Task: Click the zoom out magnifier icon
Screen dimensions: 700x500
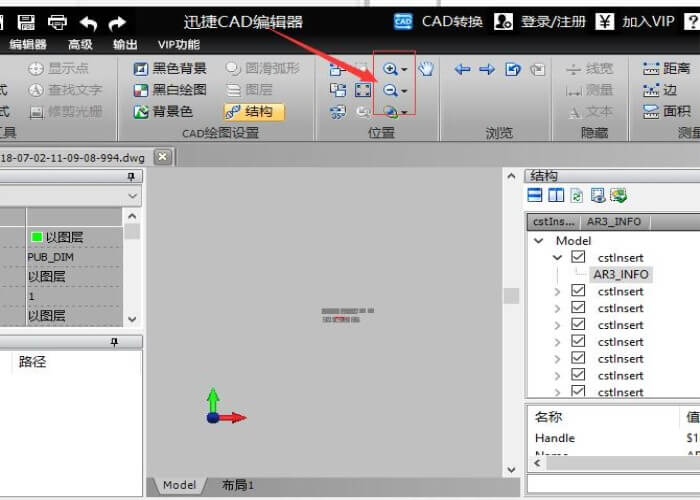Action: 390,91
